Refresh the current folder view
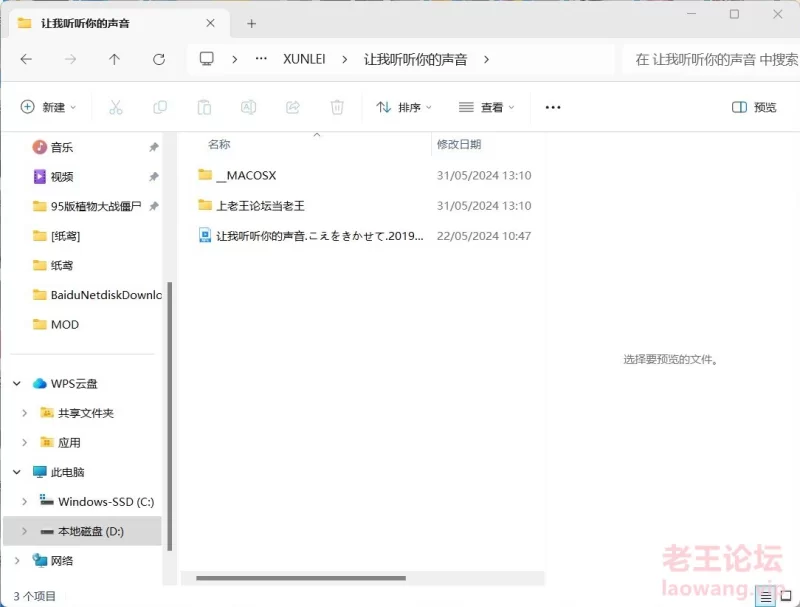800x607 pixels. 158,59
